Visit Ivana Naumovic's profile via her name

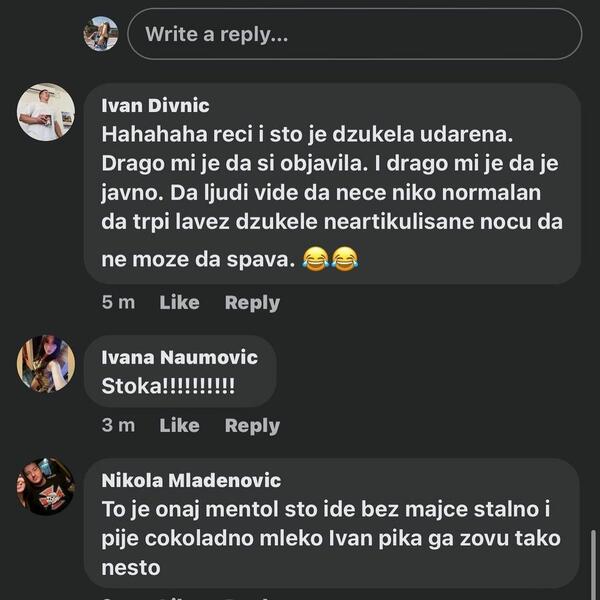tap(180, 357)
